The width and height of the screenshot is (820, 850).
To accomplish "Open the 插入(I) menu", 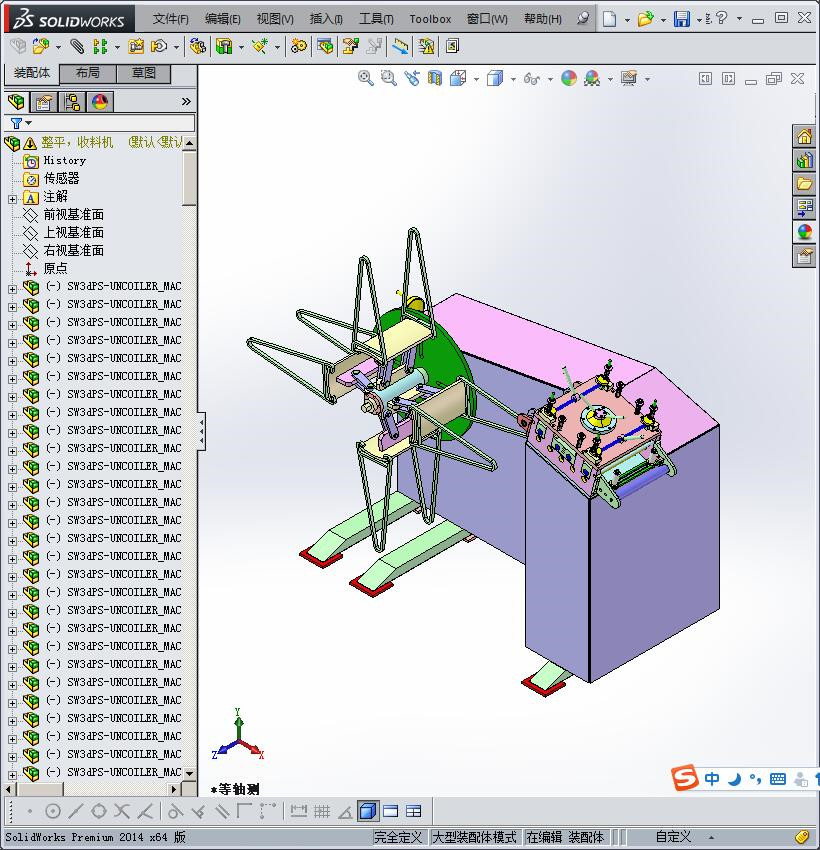I will pos(326,19).
